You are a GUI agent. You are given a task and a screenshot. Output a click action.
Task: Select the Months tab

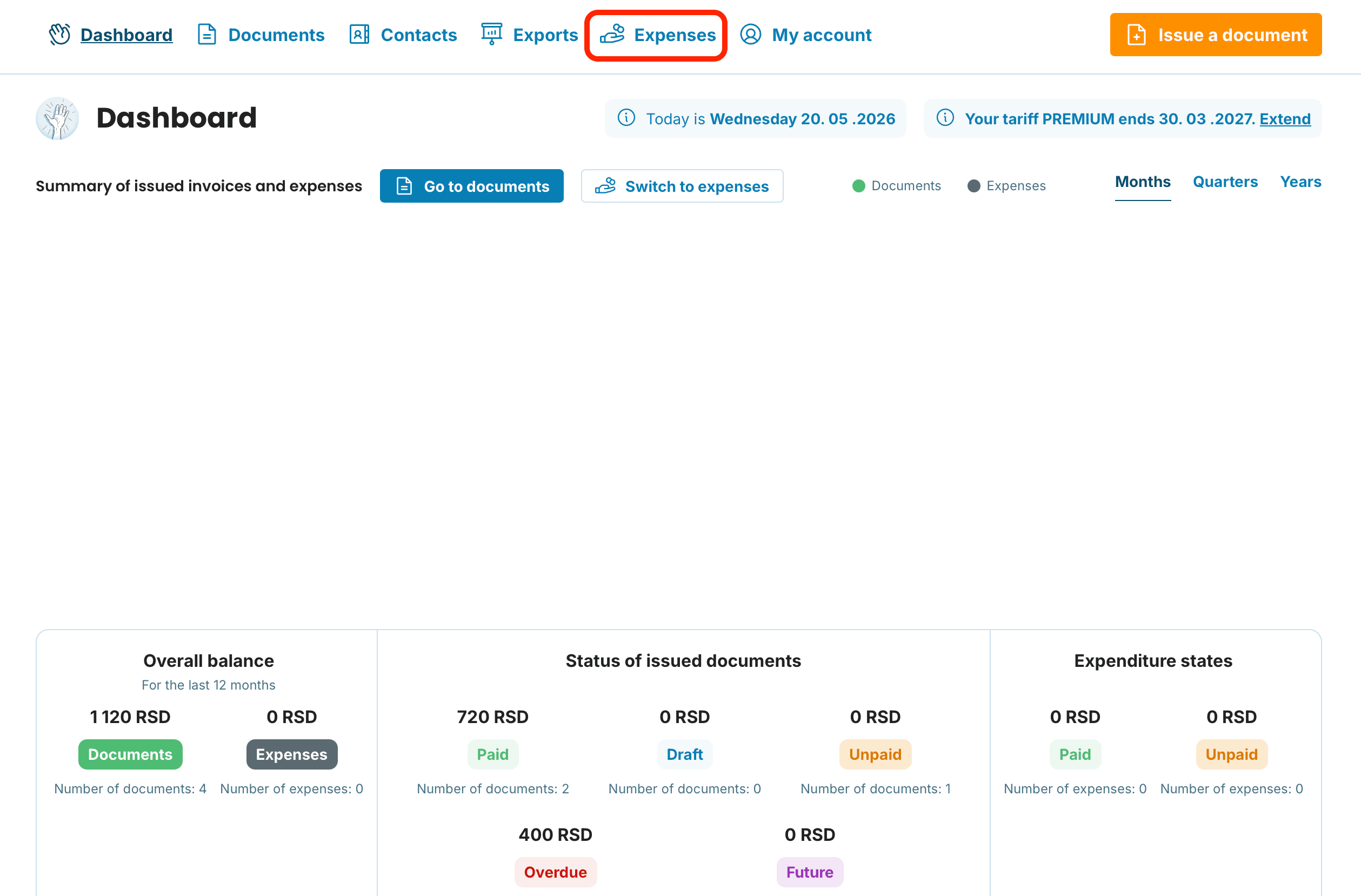[x=1143, y=182]
